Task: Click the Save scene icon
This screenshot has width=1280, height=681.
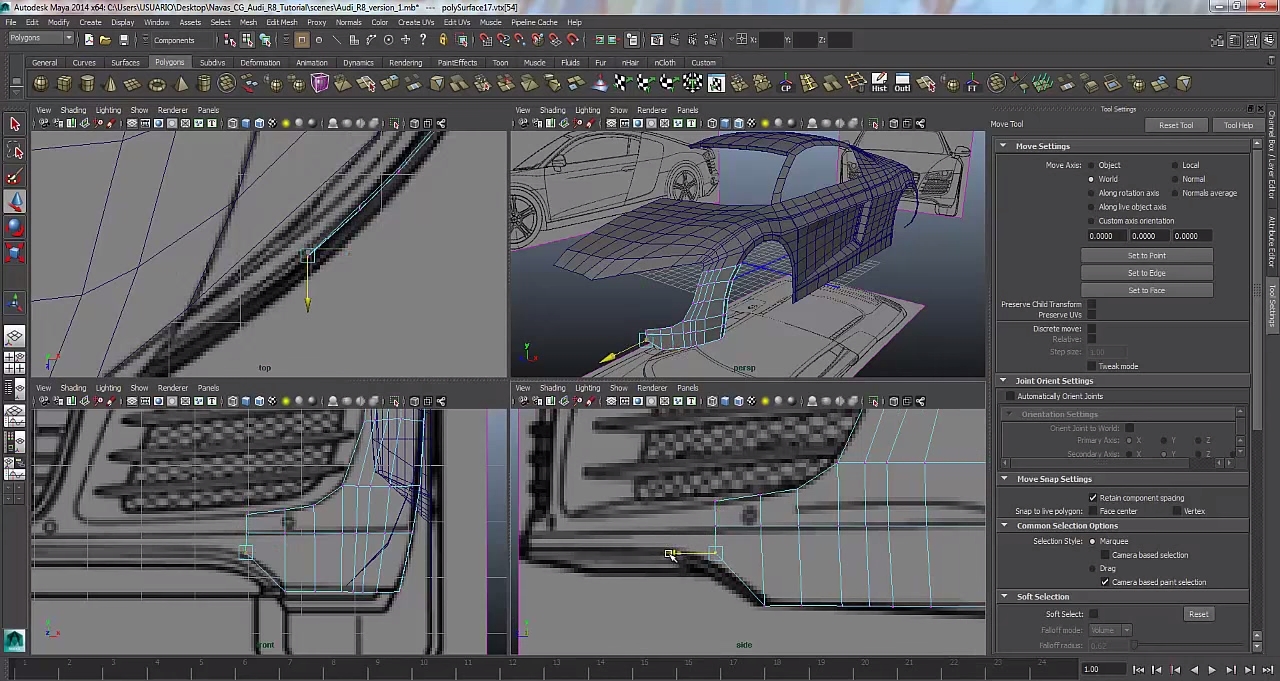Action: pos(124,40)
